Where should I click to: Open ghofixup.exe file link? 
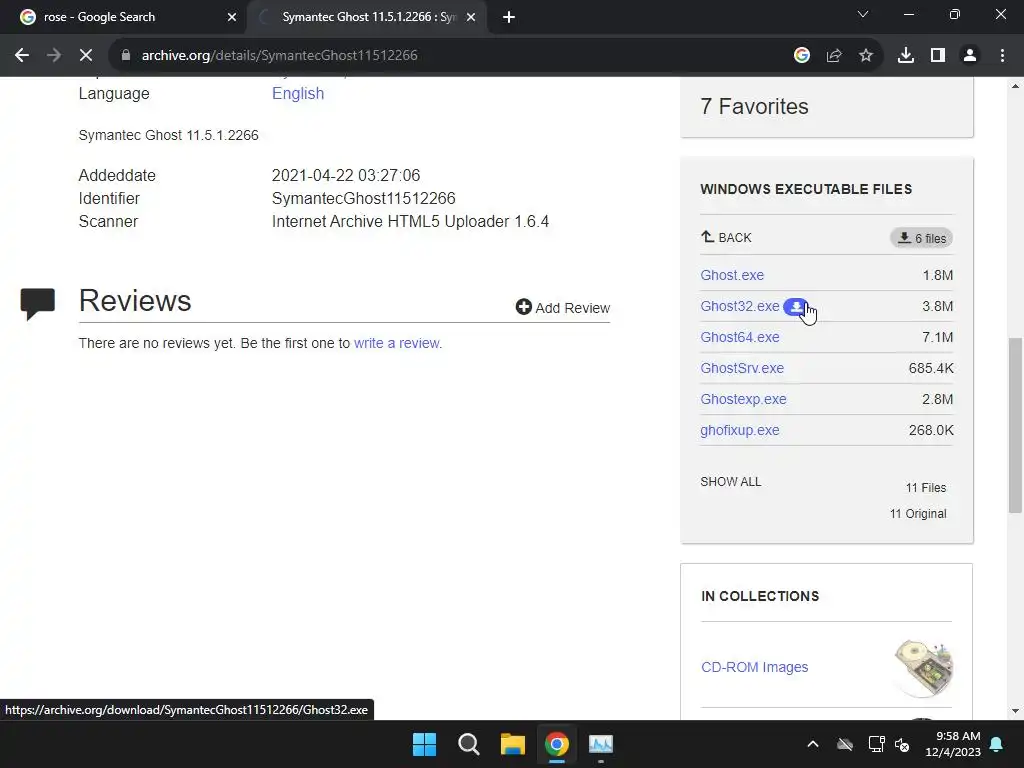click(740, 430)
